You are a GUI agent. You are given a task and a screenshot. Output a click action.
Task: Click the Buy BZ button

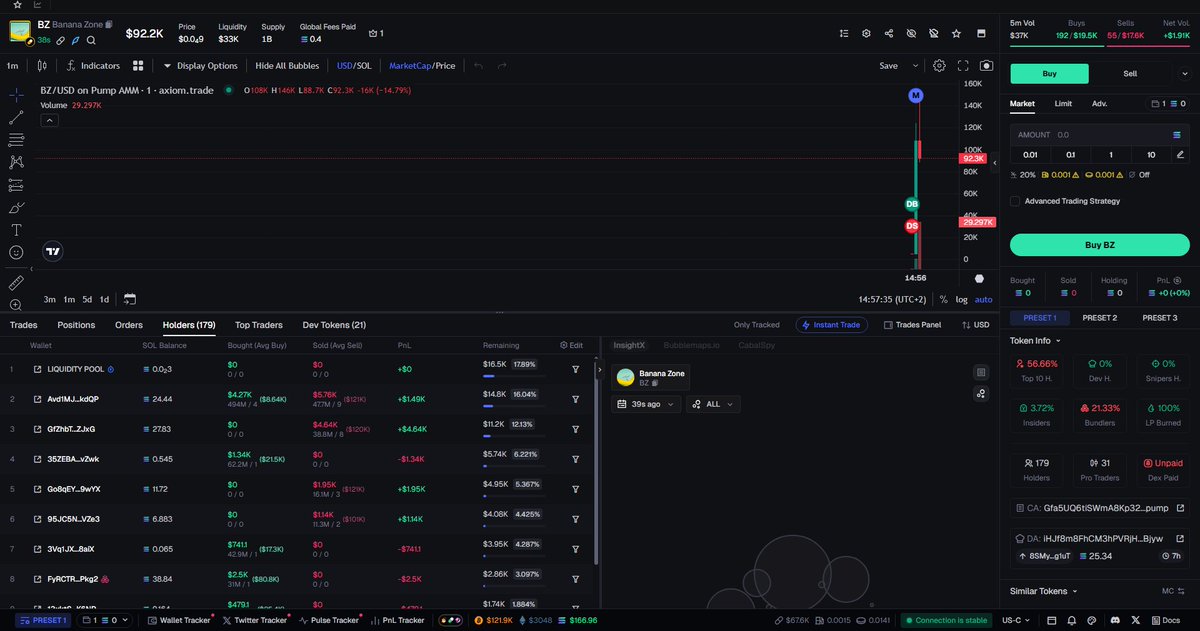click(x=1100, y=245)
